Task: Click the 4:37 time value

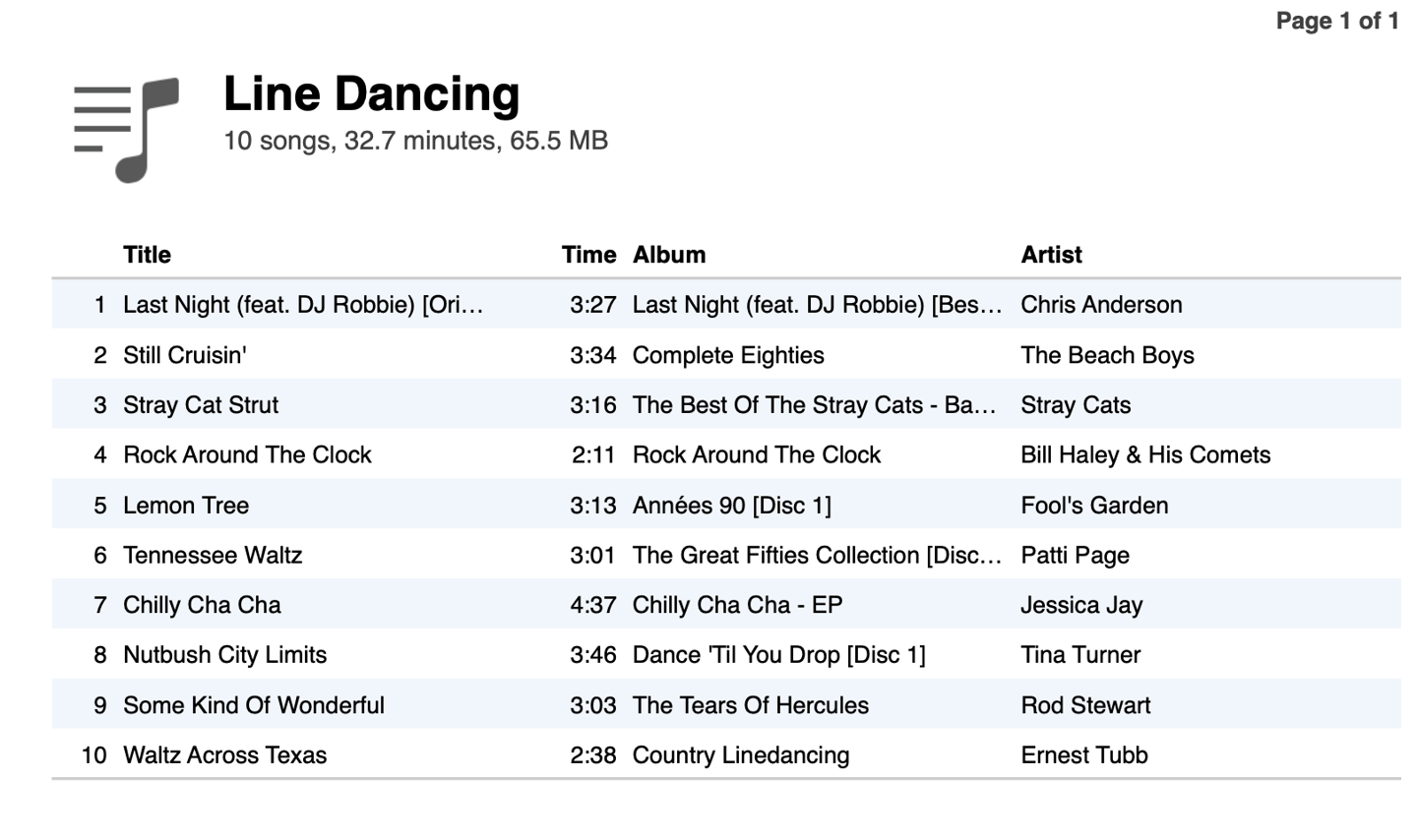Action: [x=593, y=605]
